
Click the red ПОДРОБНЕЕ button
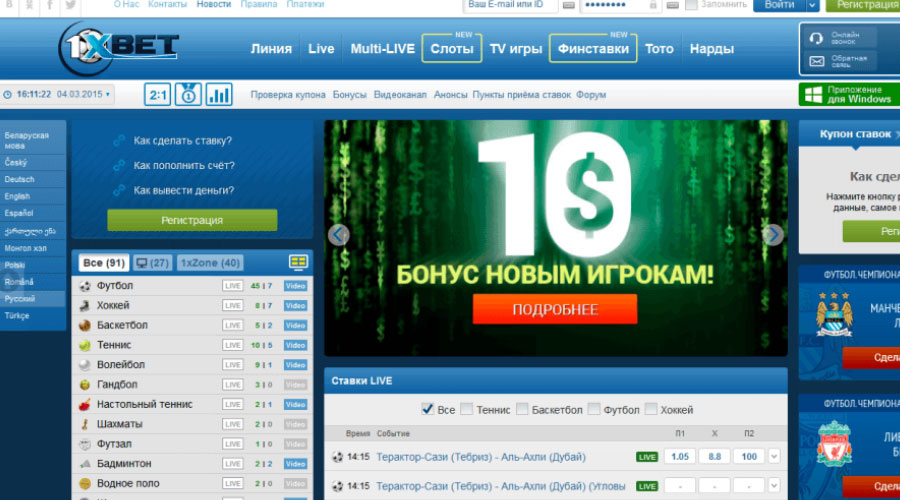[555, 309]
